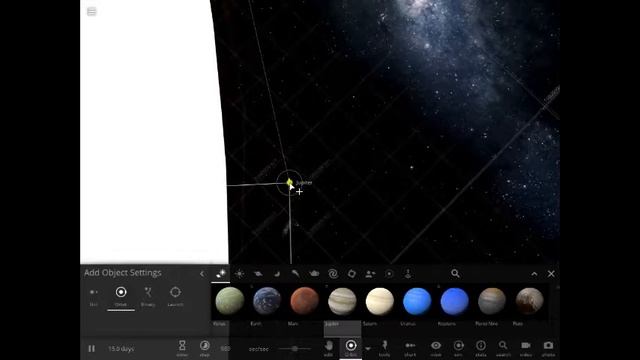Open the sec/sec time unit selector
Screen dimensions: 640x360
click(x=259, y=349)
